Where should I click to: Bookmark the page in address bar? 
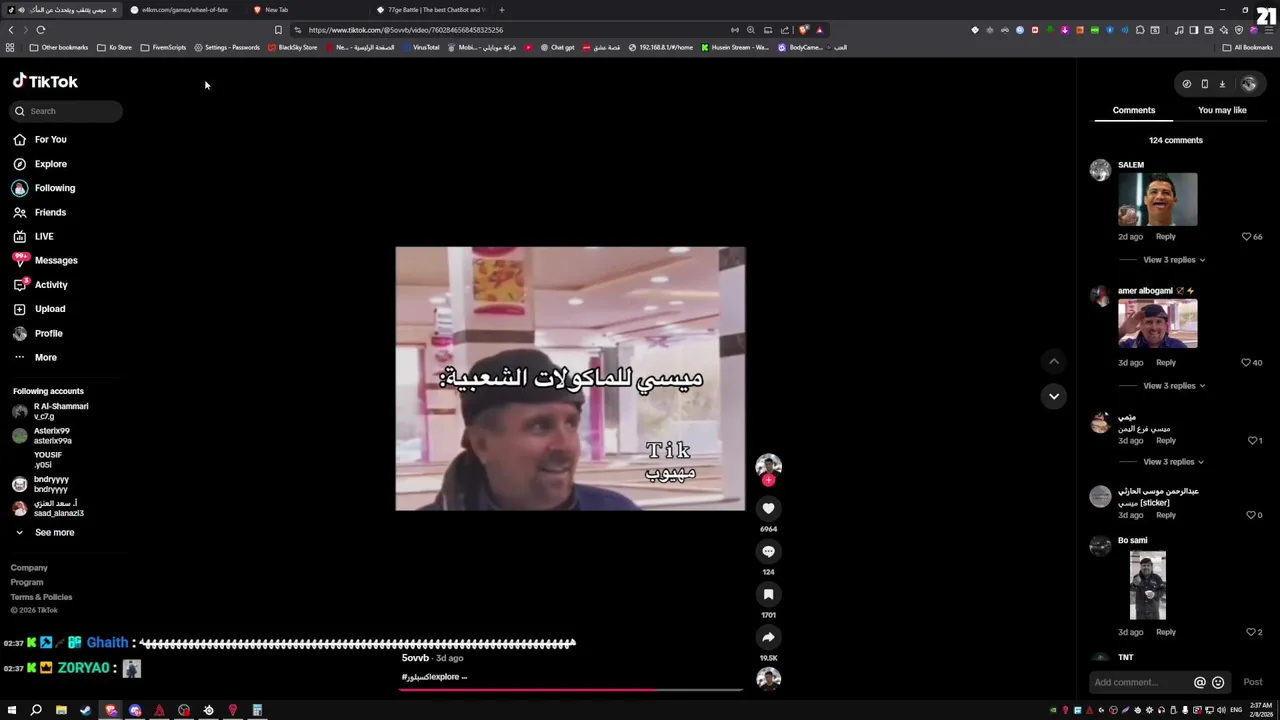pyautogui.click(x=278, y=30)
